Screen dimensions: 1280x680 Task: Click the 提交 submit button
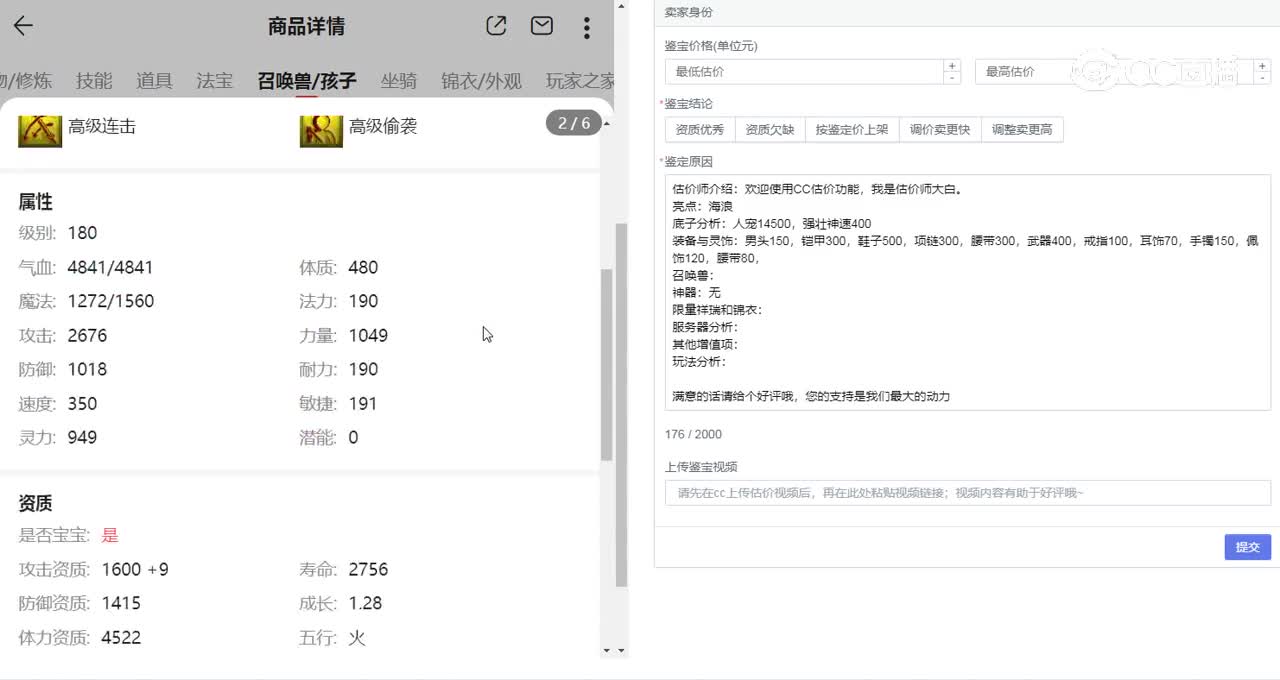tap(1246, 547)
